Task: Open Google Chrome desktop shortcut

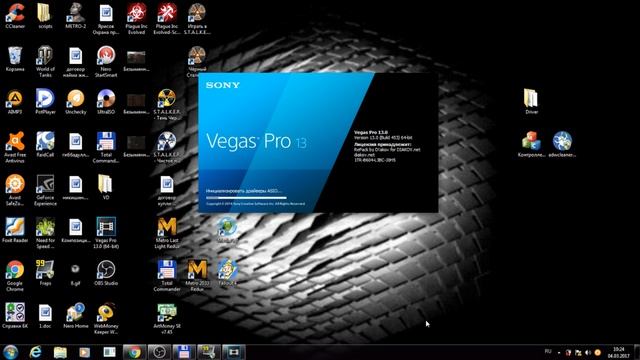Action: (15, 276)
